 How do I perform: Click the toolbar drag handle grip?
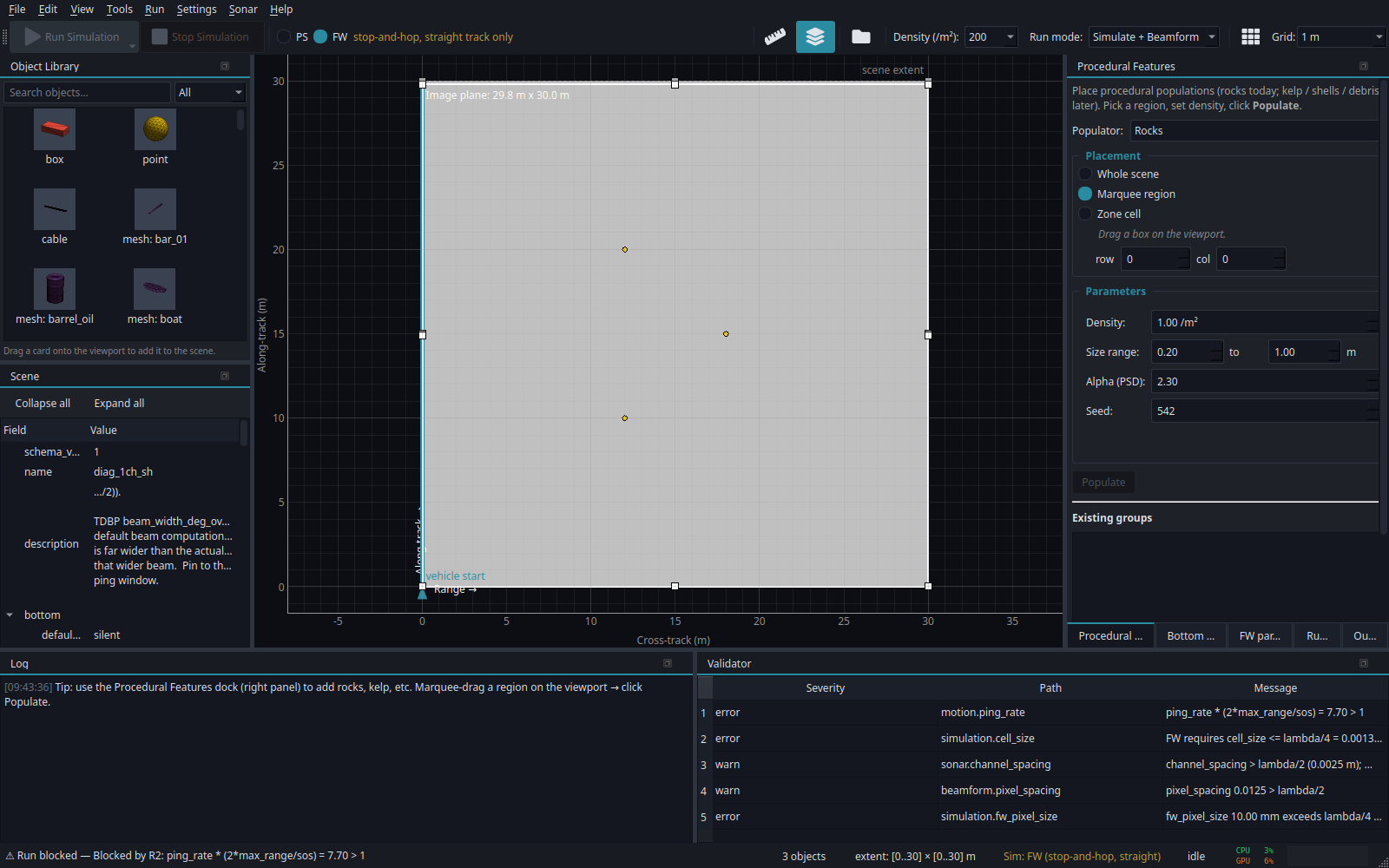click(x=5, y=36)
